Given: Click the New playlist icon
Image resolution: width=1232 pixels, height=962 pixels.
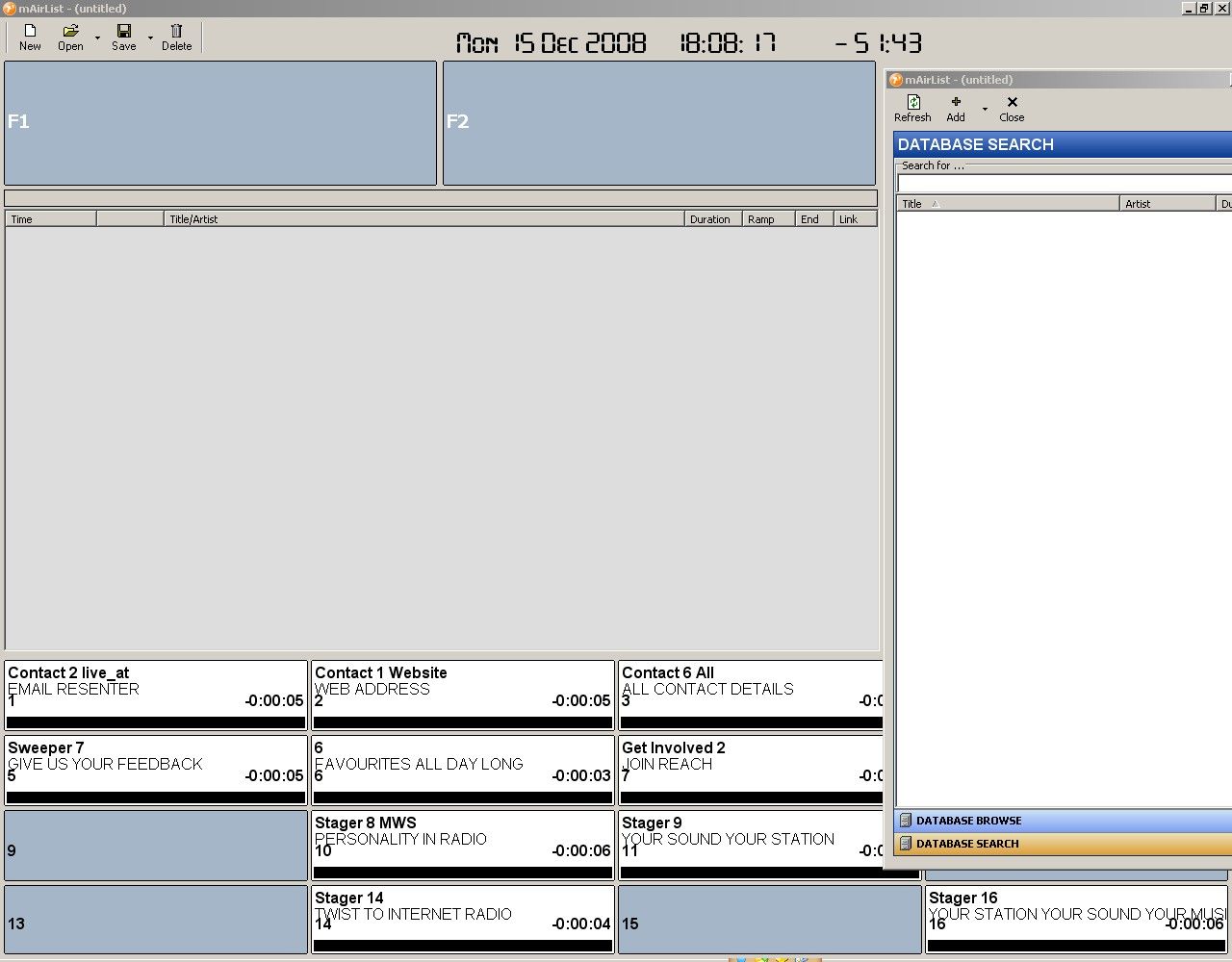Looking at the screenshot, I should pyautogui.click(x=30, y=32).
